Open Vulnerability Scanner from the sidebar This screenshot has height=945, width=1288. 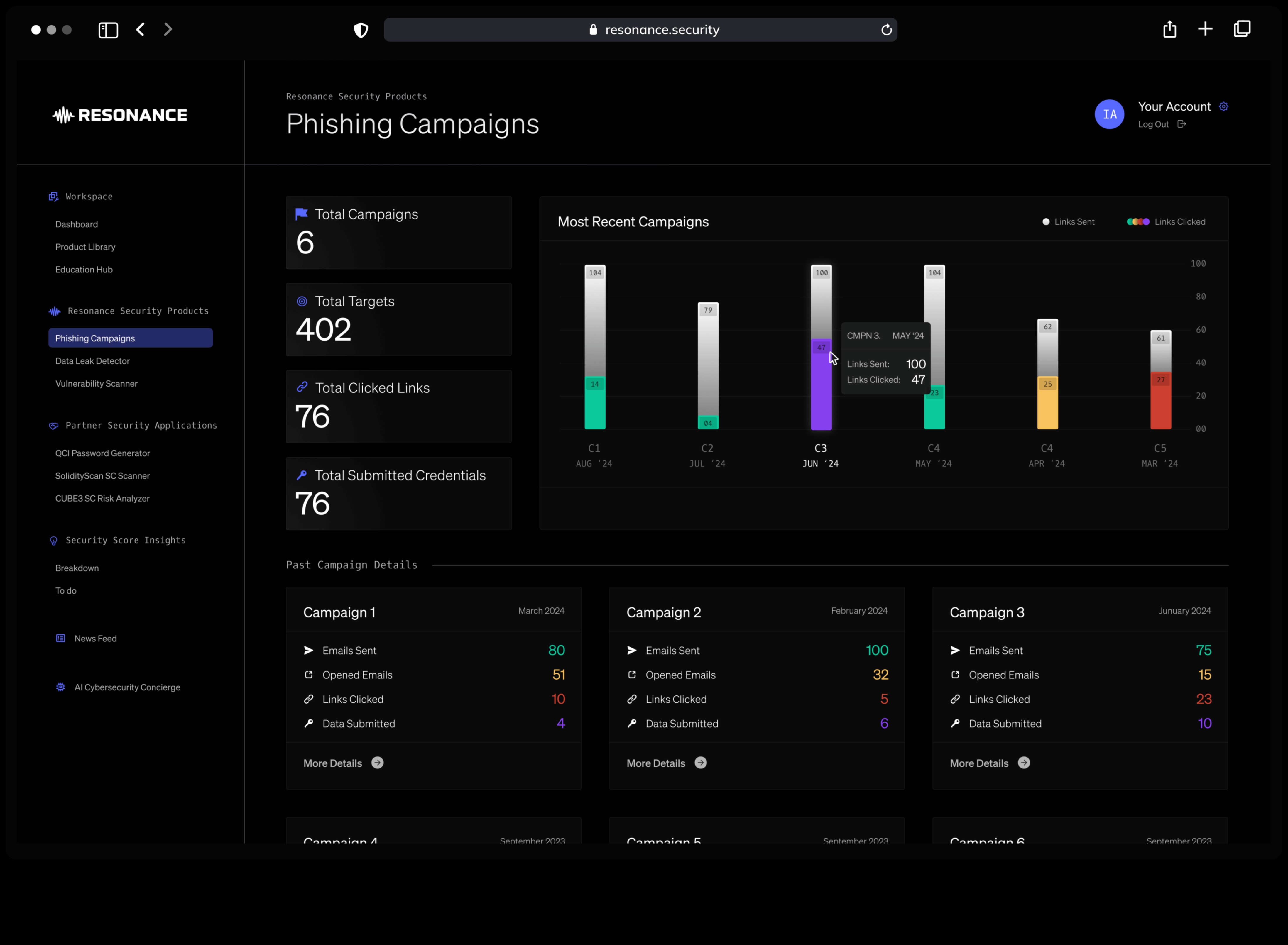pyautogui.click(x=96, y=384)
